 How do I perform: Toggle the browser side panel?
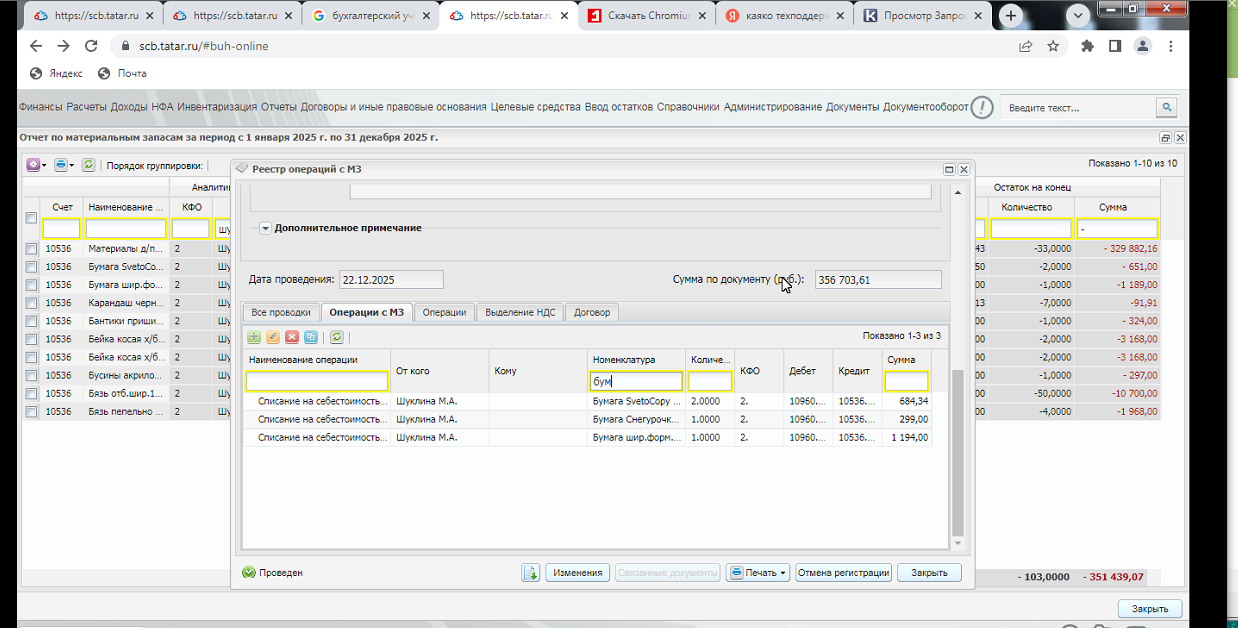pyautogui.click(x=1115, y=46)
